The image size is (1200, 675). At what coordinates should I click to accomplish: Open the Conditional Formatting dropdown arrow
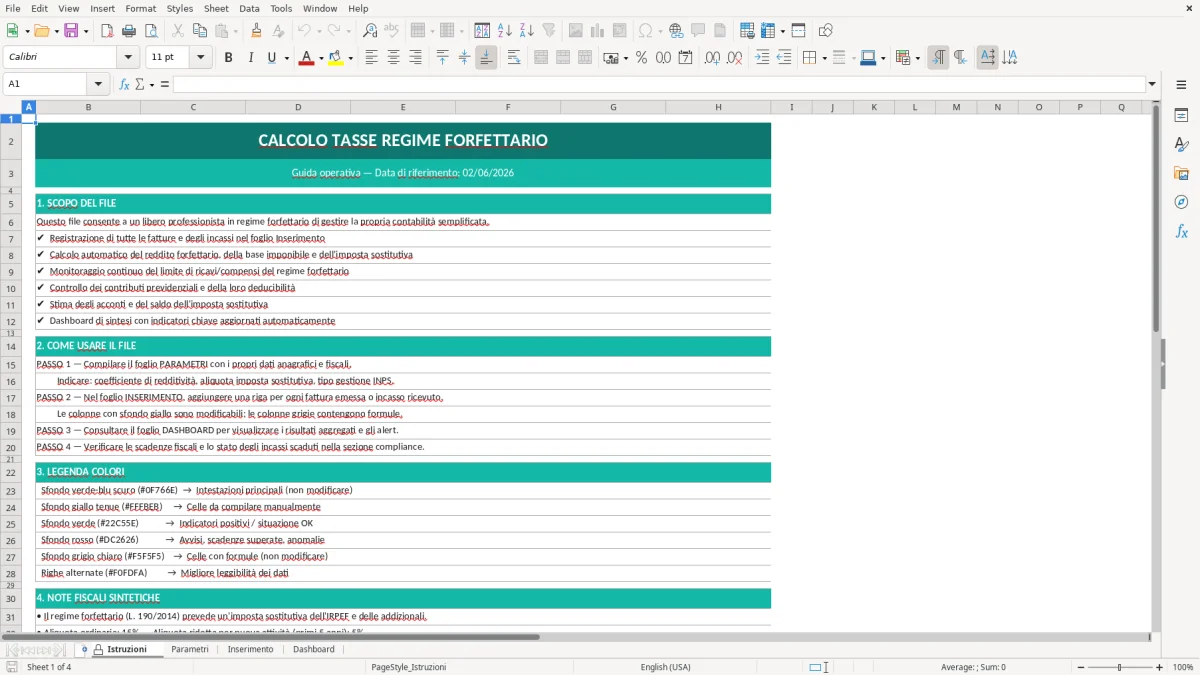(917, 58)
